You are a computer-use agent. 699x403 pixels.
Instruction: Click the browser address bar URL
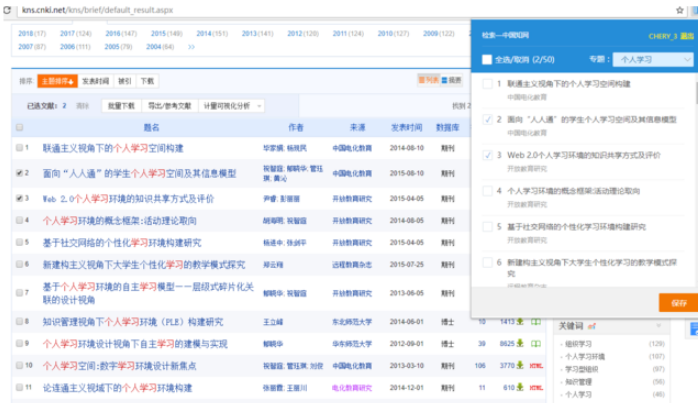(97, 10)
